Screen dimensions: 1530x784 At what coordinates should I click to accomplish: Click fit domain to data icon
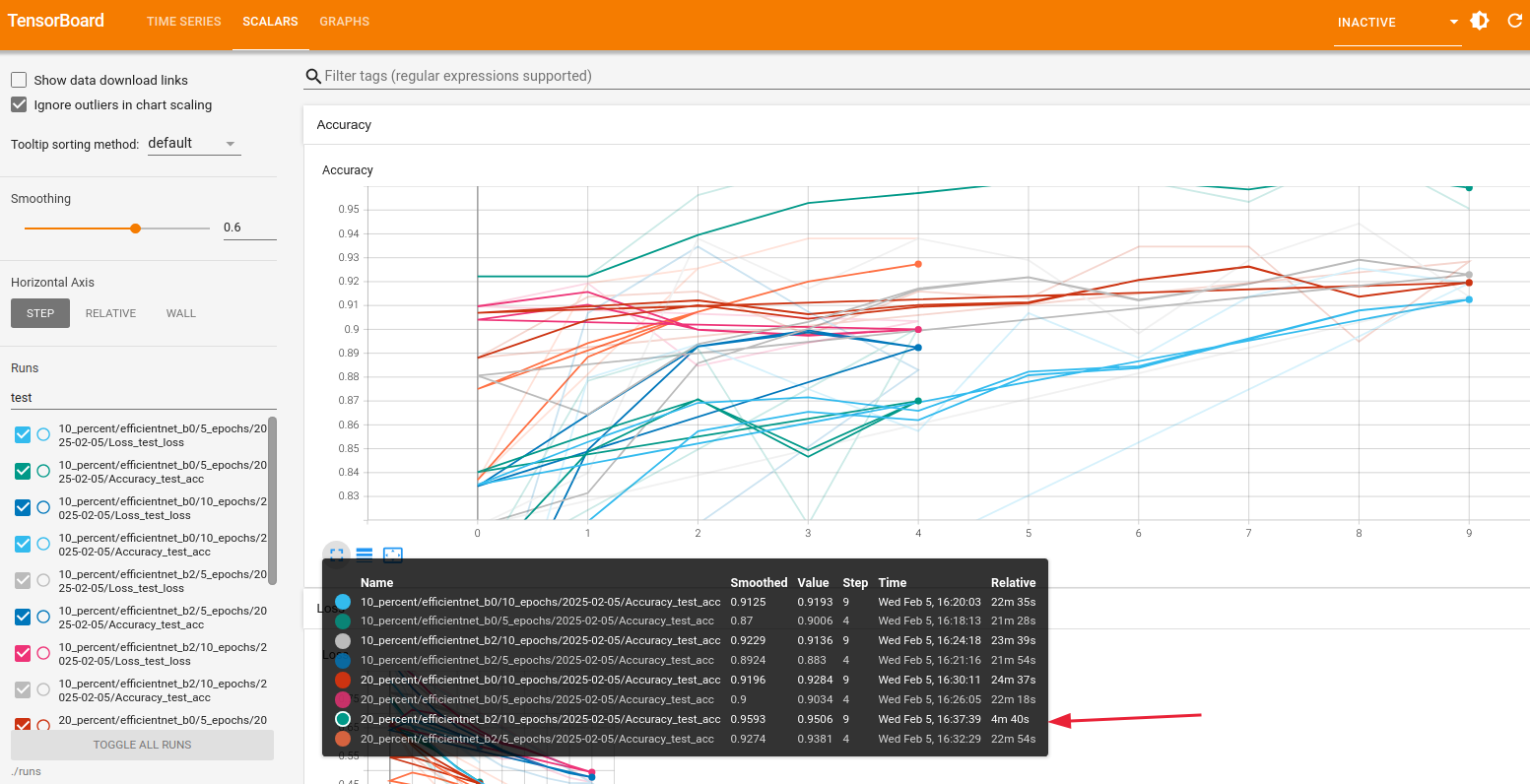(393, 555)
